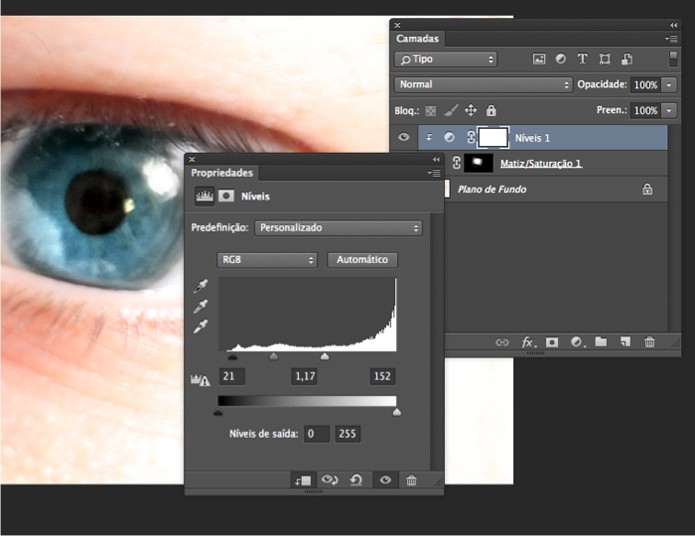Click the Níveis 1 layer mask thumbnail
Screen dimensions: 695x536
click(493, 138)
